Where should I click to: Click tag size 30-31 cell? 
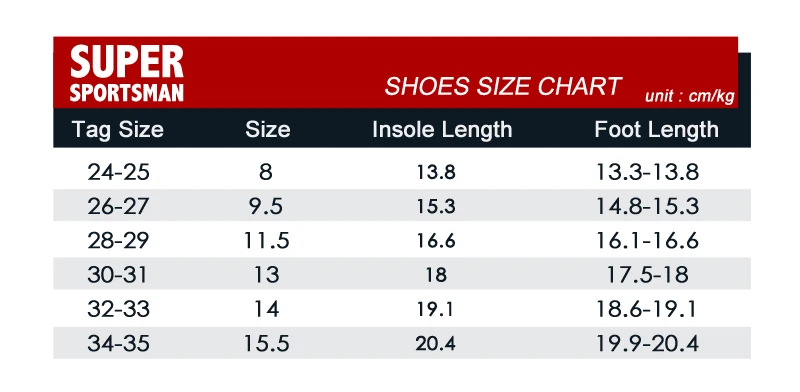point(117,275)
